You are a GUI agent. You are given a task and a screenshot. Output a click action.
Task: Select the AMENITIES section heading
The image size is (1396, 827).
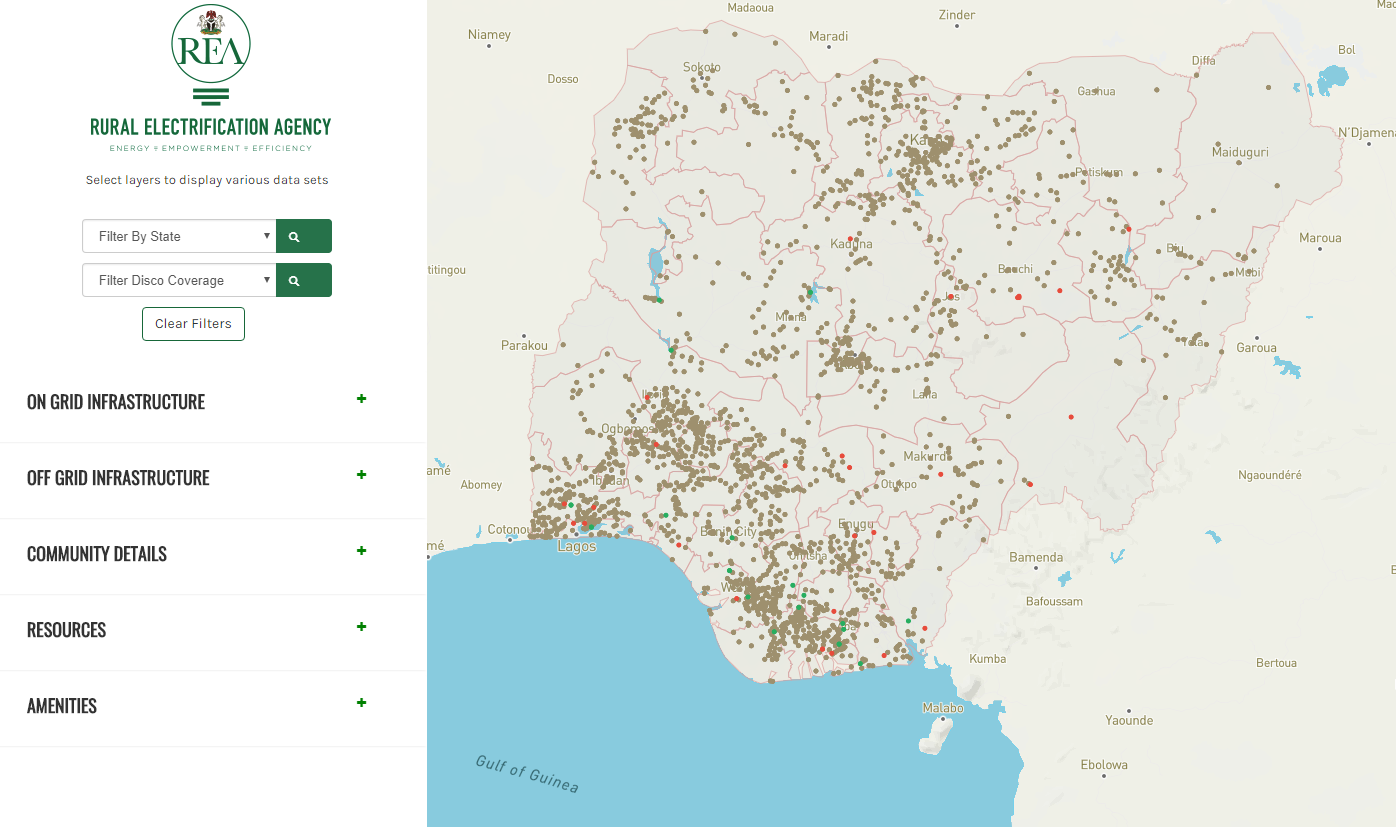(x=62, y=706)
